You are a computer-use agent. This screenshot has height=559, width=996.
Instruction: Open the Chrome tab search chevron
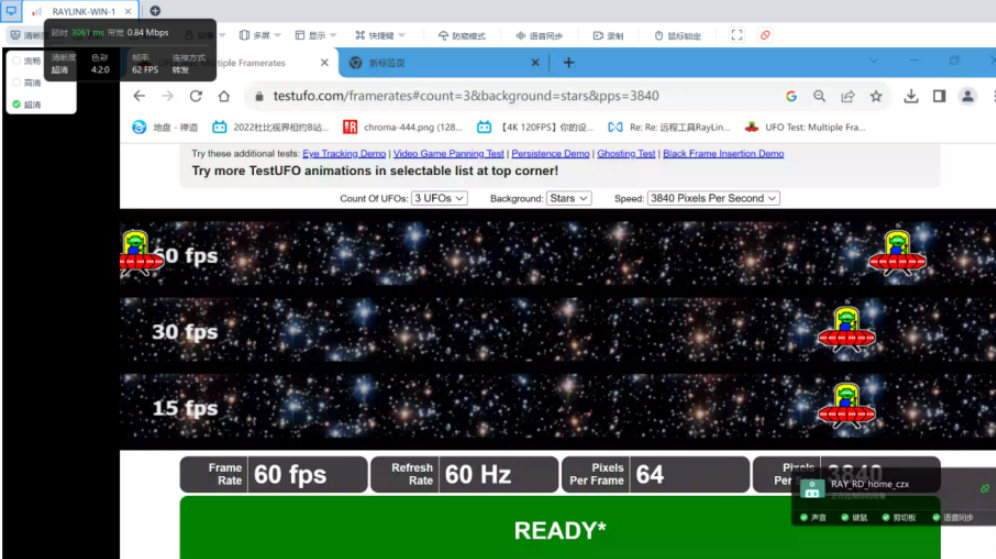pyautogui.click(x=874, y=60)
